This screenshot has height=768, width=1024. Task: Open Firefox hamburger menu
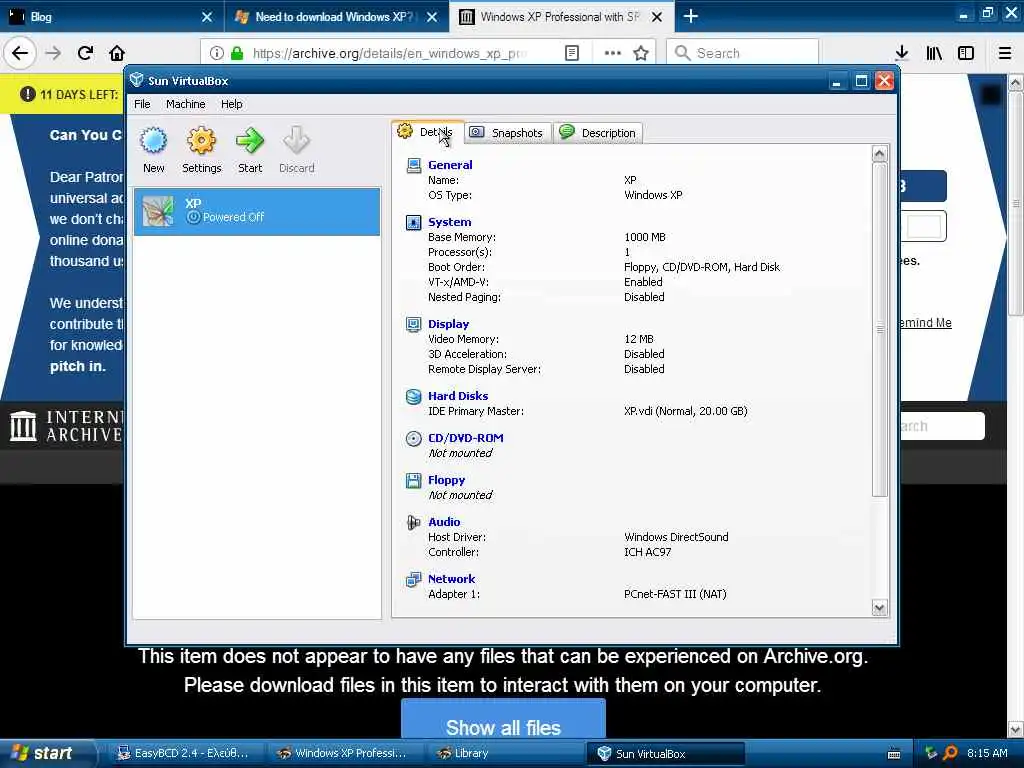(x=1005, y=53)
